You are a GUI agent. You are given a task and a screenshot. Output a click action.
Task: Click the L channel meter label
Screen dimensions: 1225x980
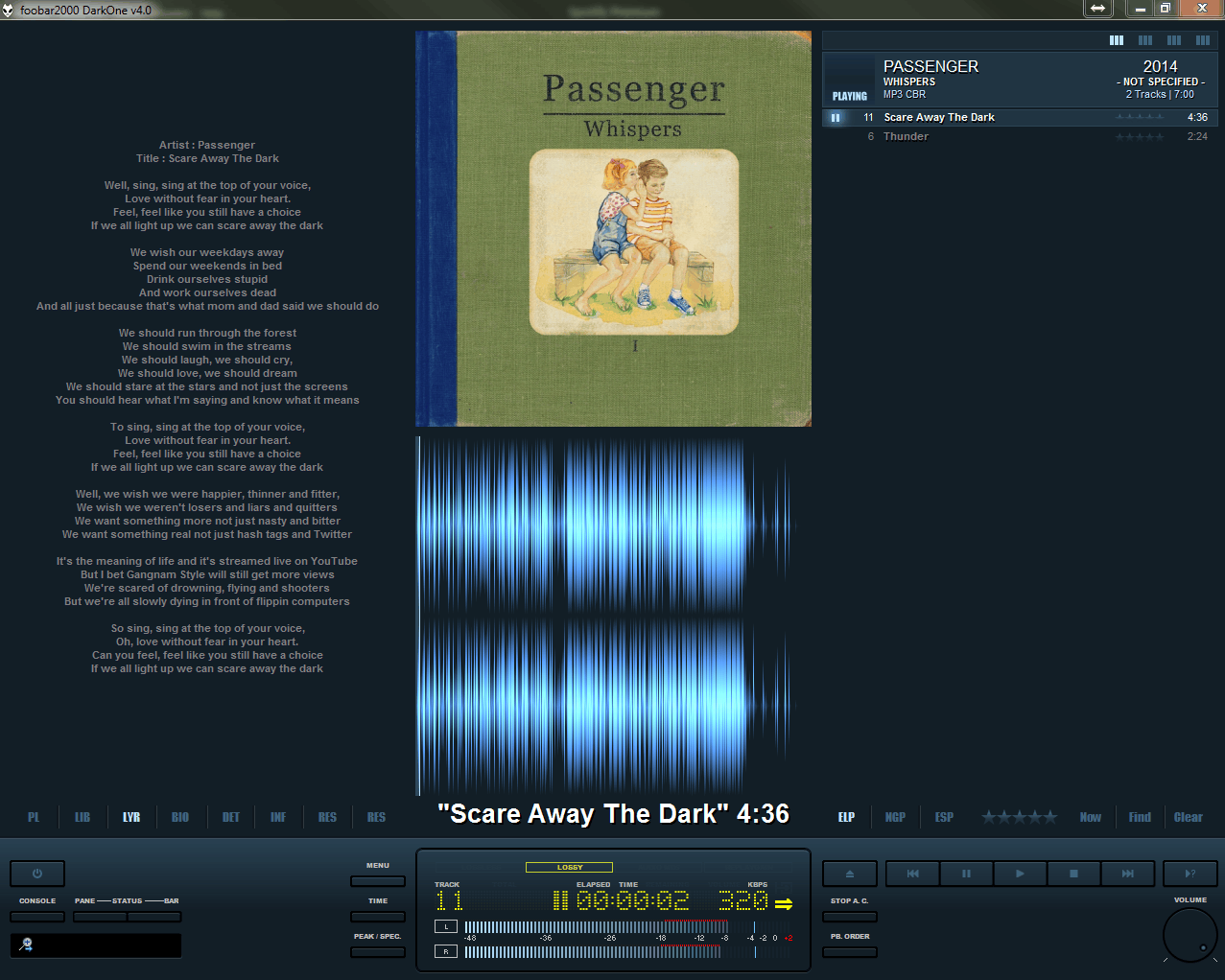[446, 926]
